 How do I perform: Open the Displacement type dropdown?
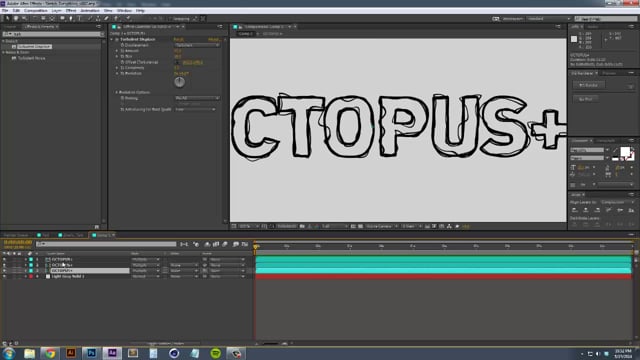[197, 45]
